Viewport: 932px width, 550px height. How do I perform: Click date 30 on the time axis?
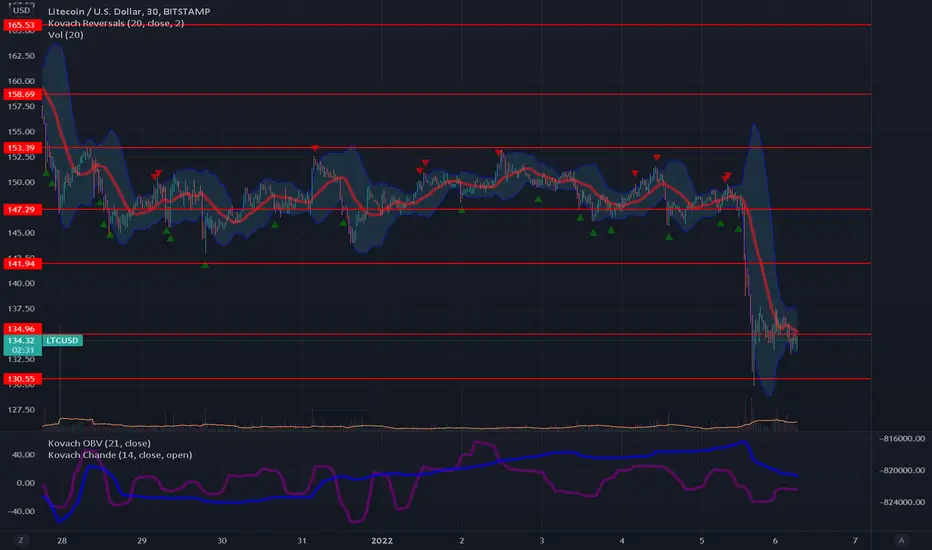(222, 540)
